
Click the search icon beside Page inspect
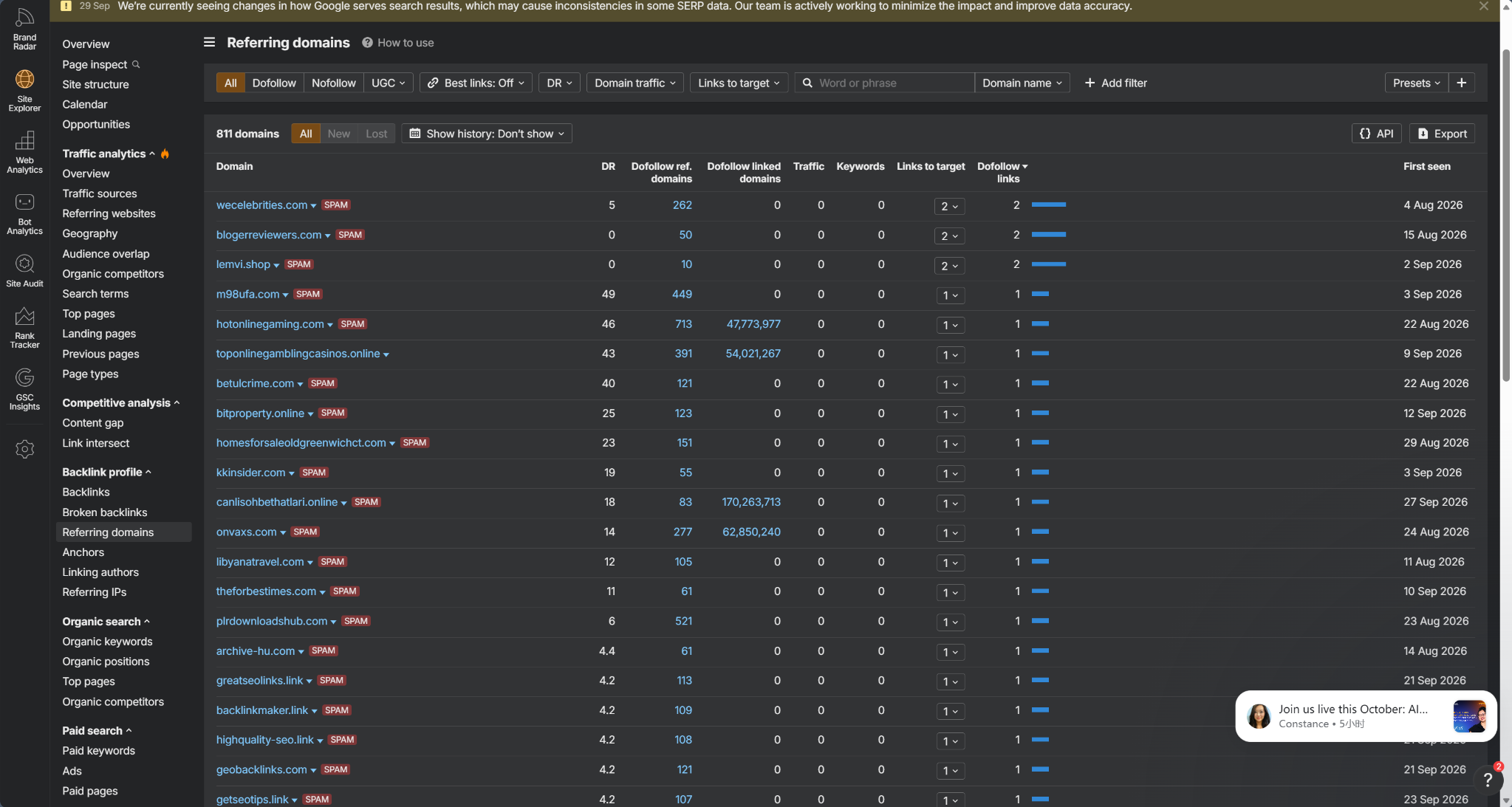tap(136, 64)
